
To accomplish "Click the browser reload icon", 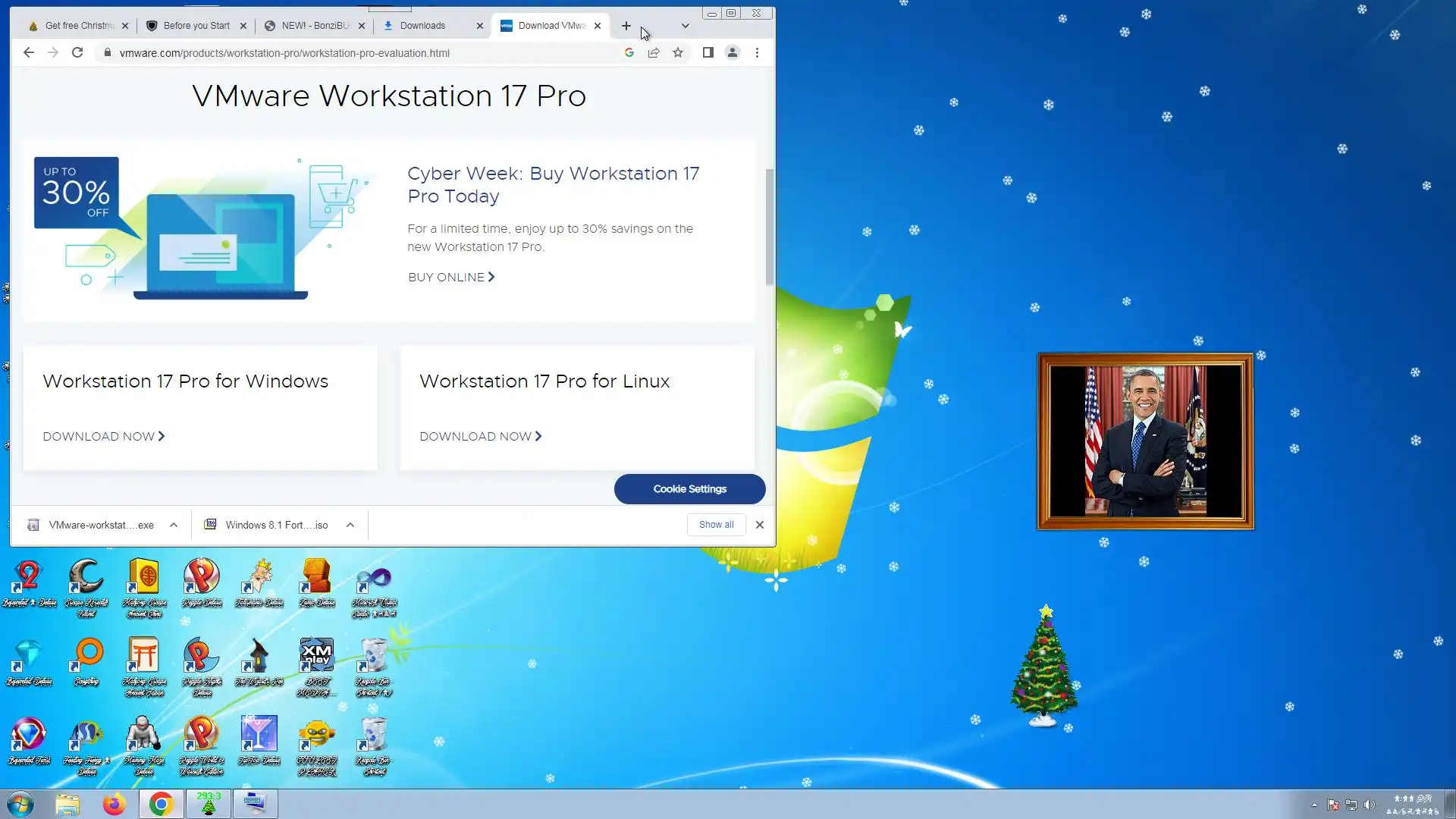I will click(x=77, y=53).
